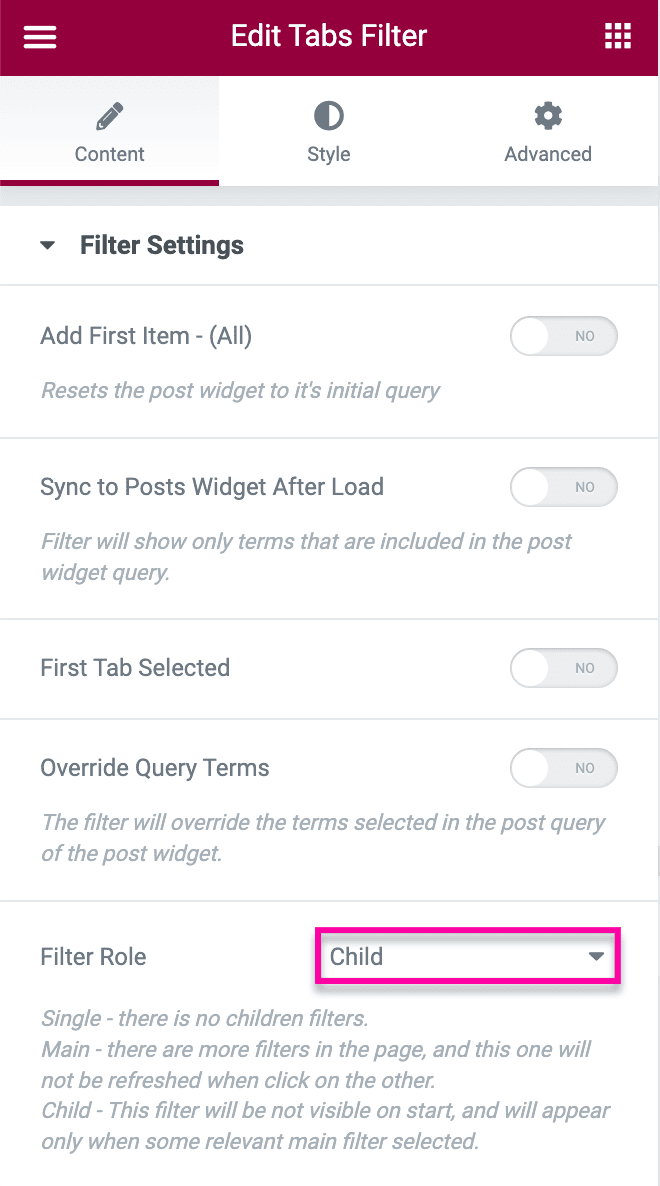Select the Content tab
The width and height of the screenshot is (660, 1186).
pos(109,131)
